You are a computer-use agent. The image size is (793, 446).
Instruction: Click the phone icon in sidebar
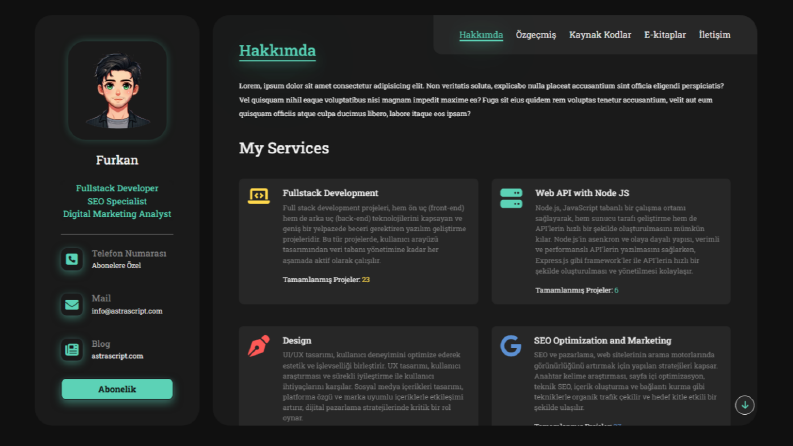(x=72, y=259)
